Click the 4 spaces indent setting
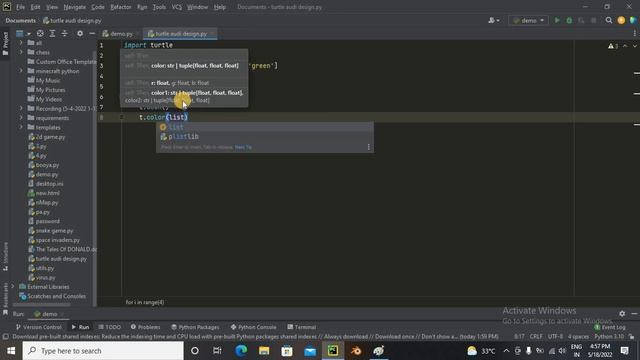Image resolution: width=640 pixels, height=360 pixels. click(x=578, y=337)
